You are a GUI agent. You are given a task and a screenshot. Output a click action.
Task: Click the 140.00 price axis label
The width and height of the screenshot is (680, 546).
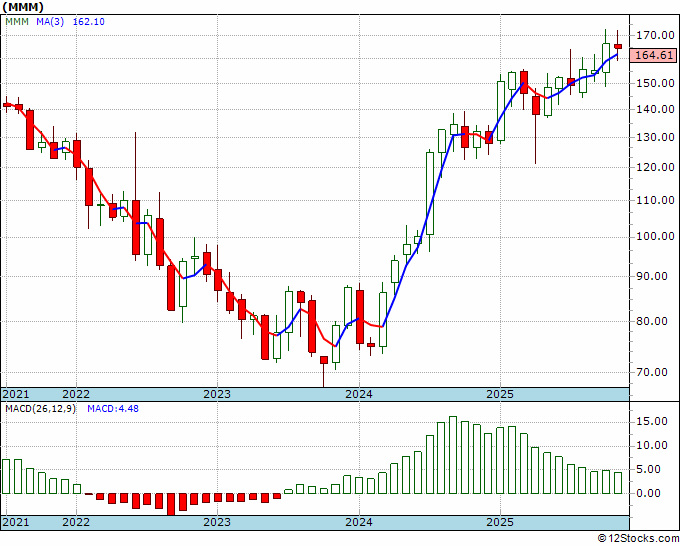point(655,109)
